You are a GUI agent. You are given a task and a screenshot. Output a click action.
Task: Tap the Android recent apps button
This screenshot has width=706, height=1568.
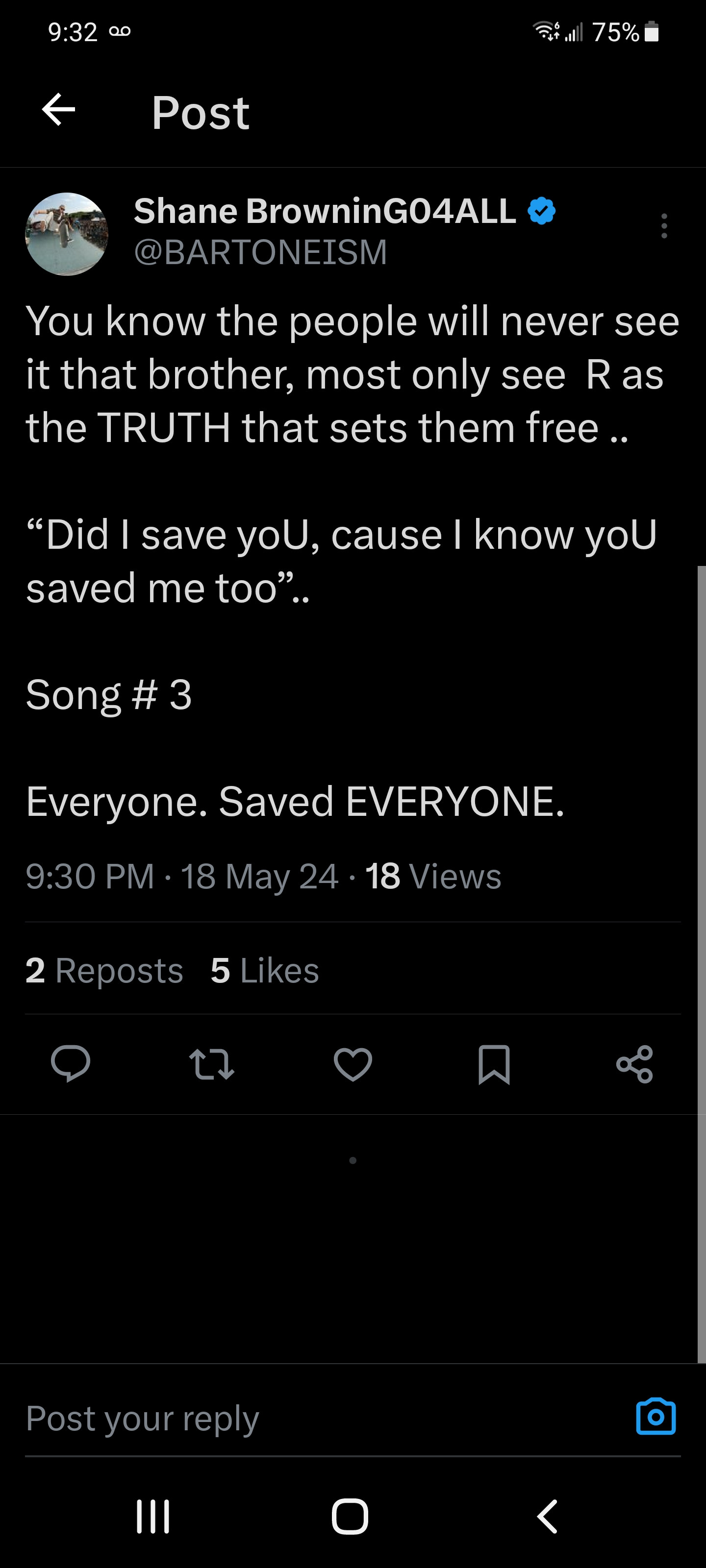pyautogui.click(x=153, y=1516)
